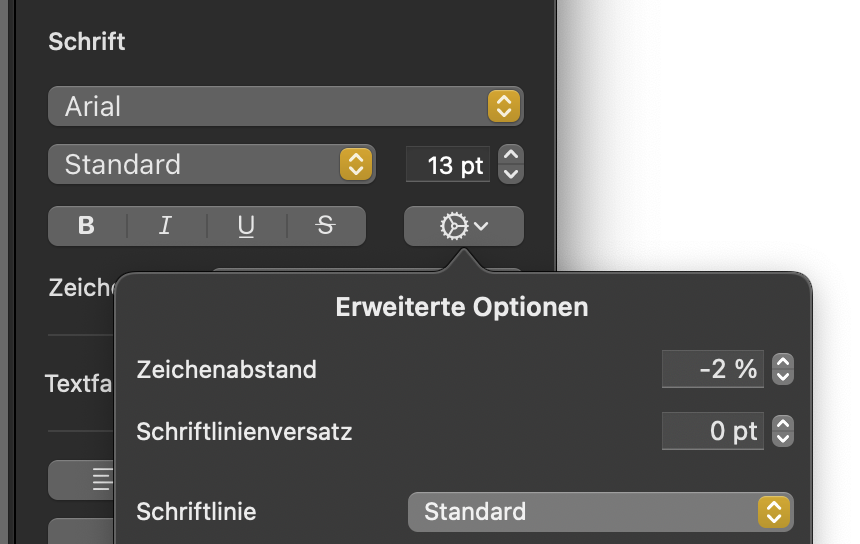Click the 13 pt font size field

tap(448, 165)
